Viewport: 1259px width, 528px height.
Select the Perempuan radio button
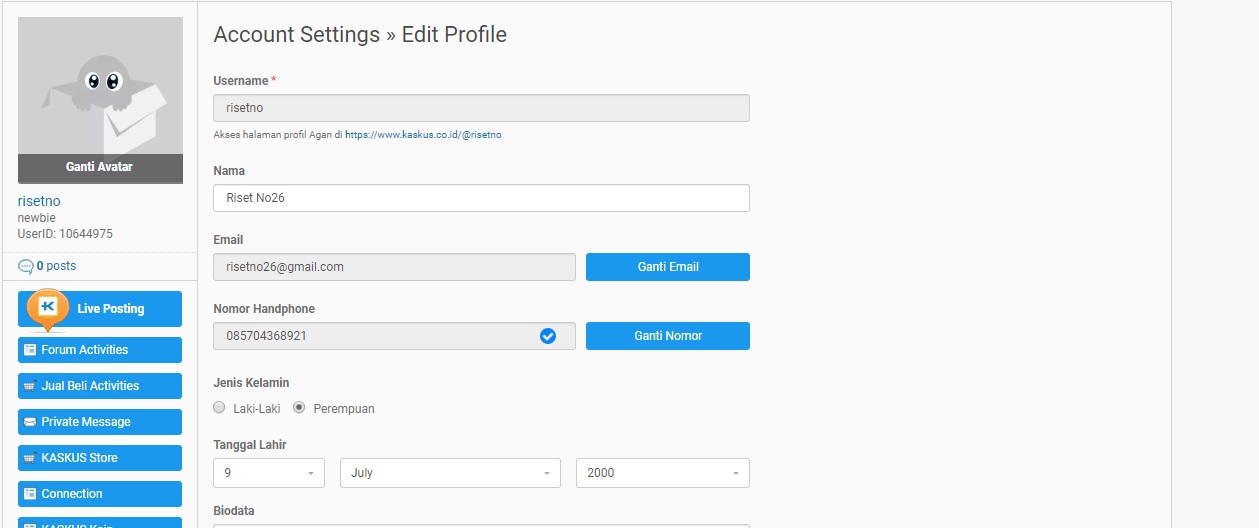coord(299,408)
